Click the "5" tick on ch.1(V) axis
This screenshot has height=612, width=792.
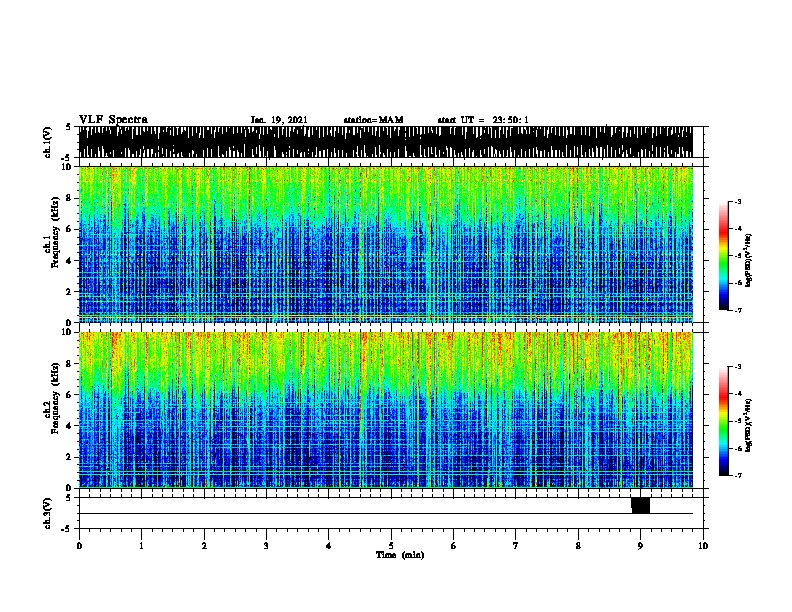point(68,127)
